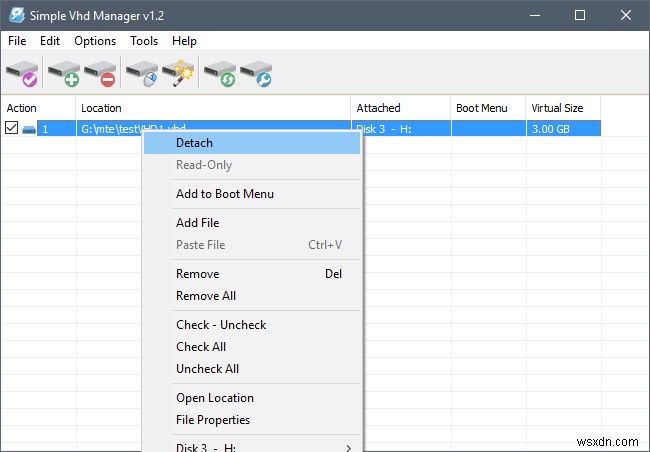
Task: Click the Boot Menu column header
Action: [488, 108]
